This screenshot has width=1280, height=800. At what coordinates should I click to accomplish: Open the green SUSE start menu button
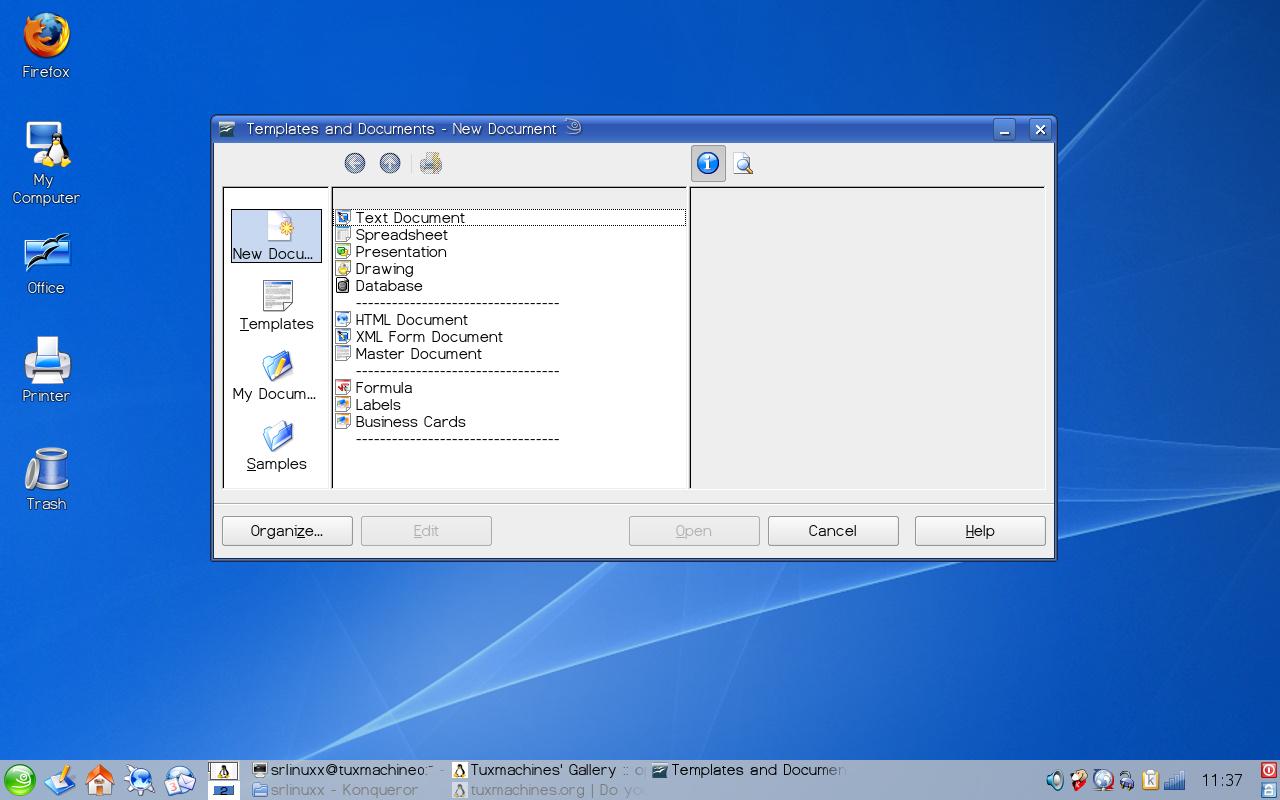19,780
